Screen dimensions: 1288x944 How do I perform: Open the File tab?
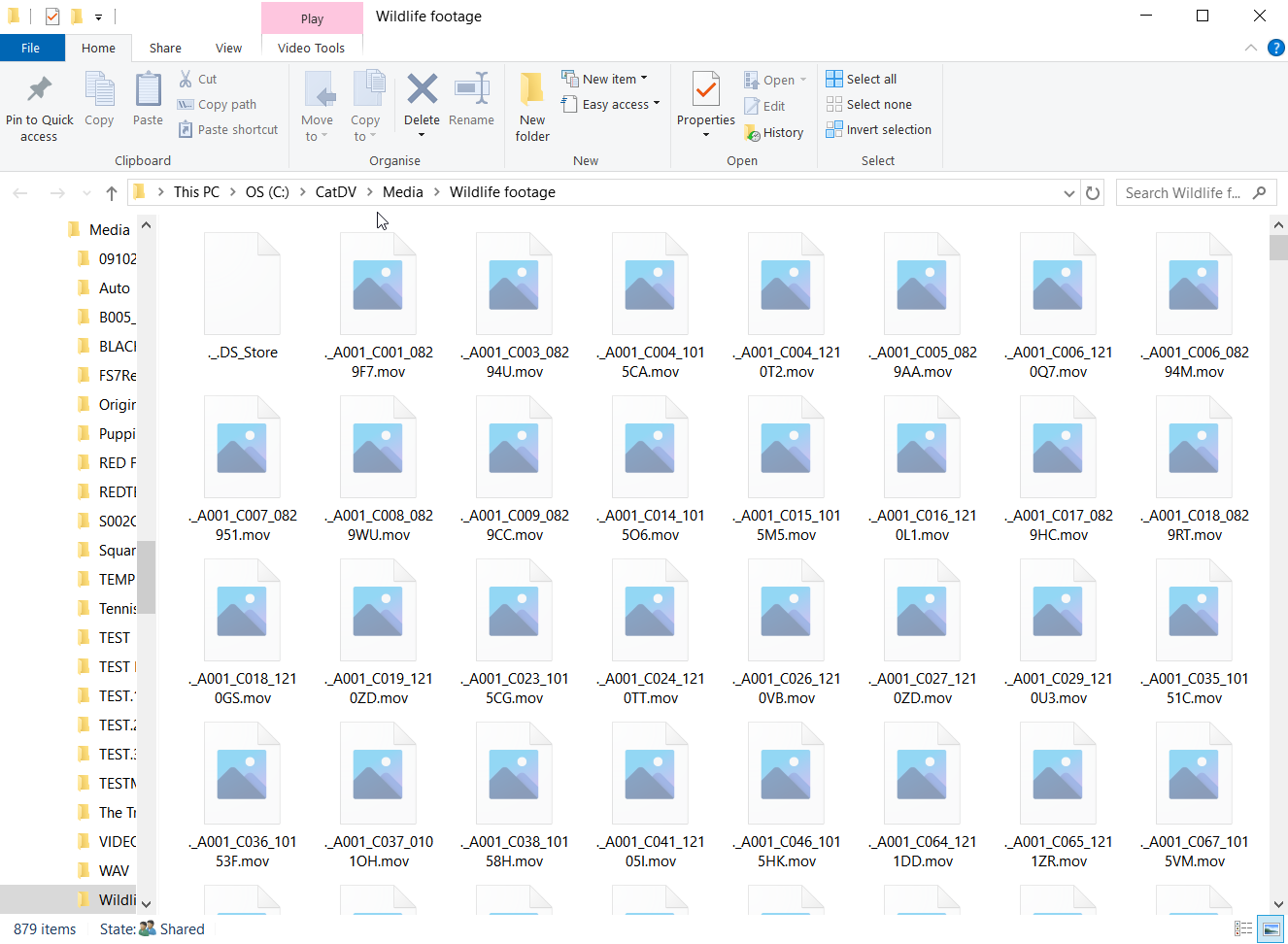(31, 48)
